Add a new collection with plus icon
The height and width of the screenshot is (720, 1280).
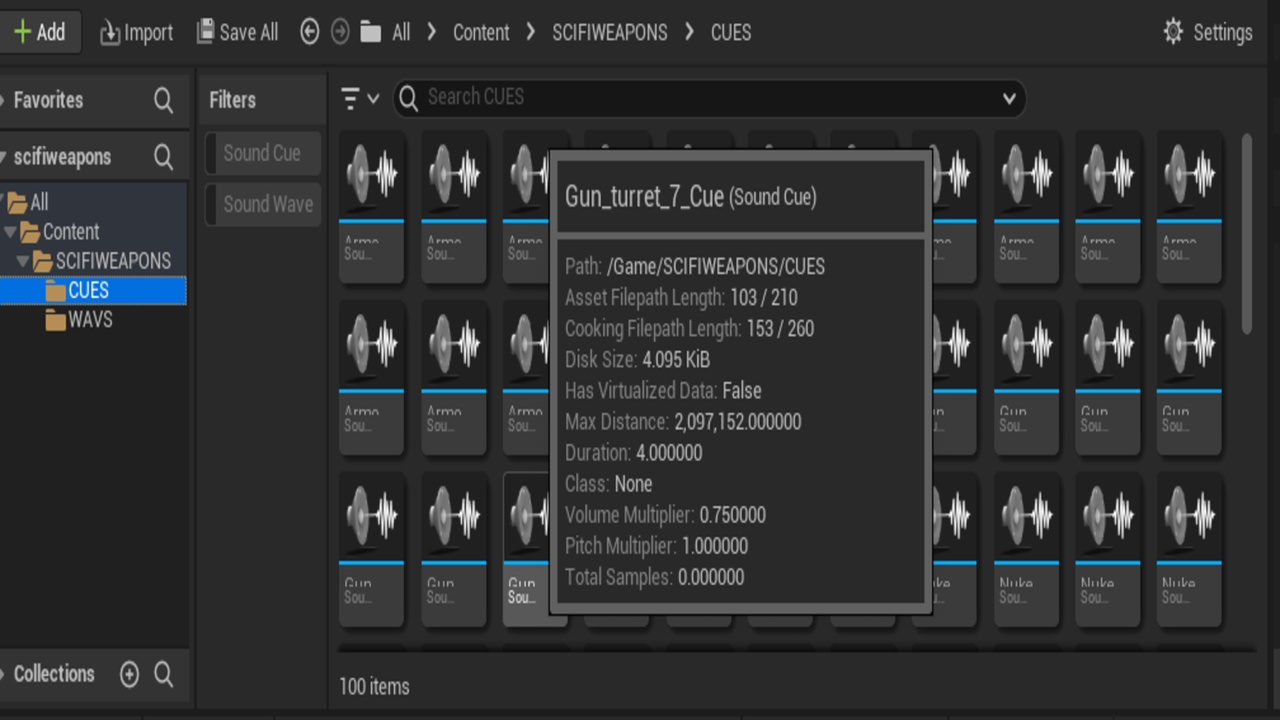129,674
